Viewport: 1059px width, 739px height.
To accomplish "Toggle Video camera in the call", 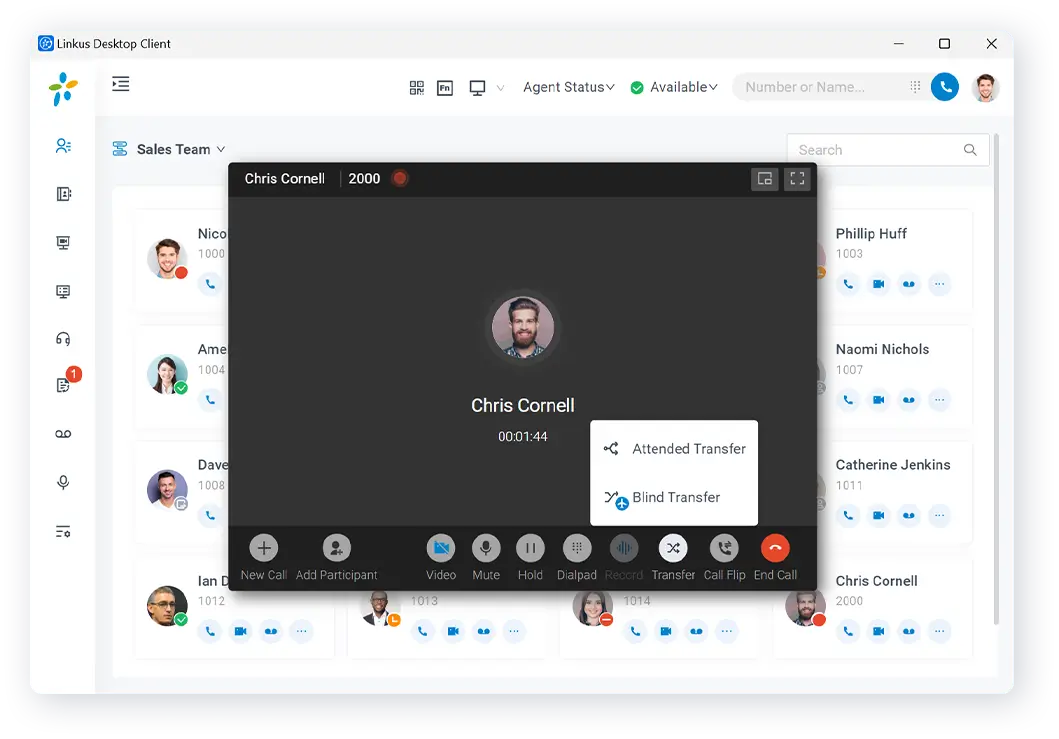I will point(440,548).
